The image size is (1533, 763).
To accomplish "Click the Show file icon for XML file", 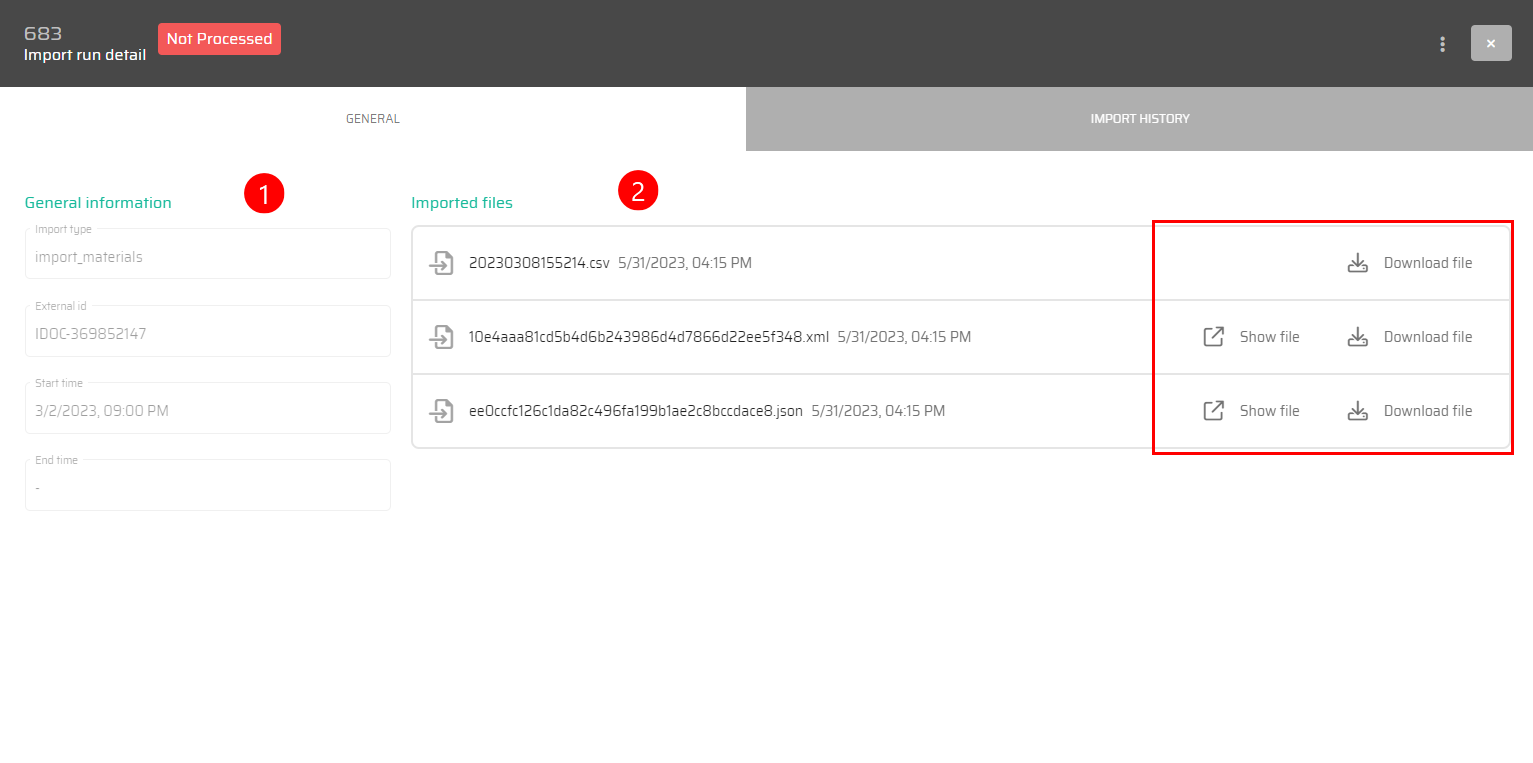I will pyautogui.click(x=1213, y=337).
